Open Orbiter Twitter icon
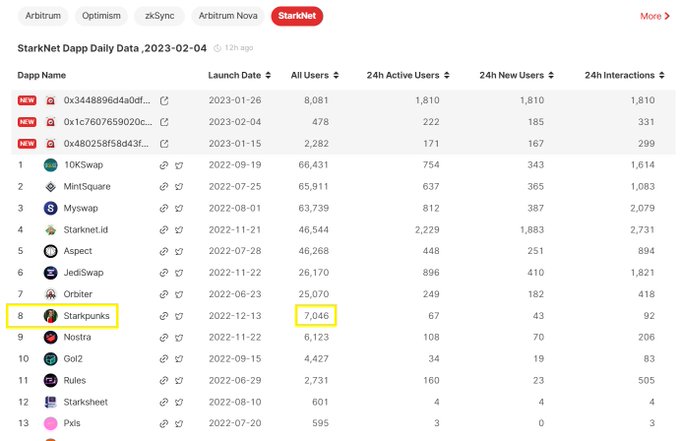Viewport: 680px width, 441px height. pyautogui.click(x=179, y=294)
